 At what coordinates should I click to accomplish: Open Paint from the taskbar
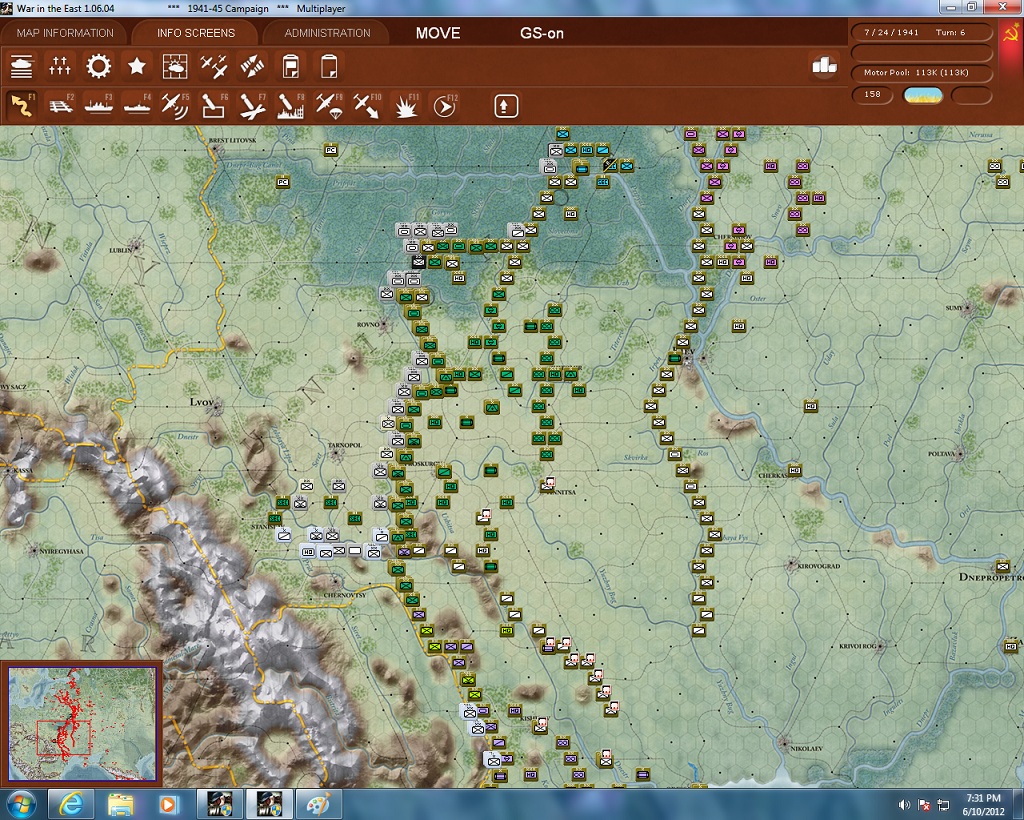click(318, 804)
